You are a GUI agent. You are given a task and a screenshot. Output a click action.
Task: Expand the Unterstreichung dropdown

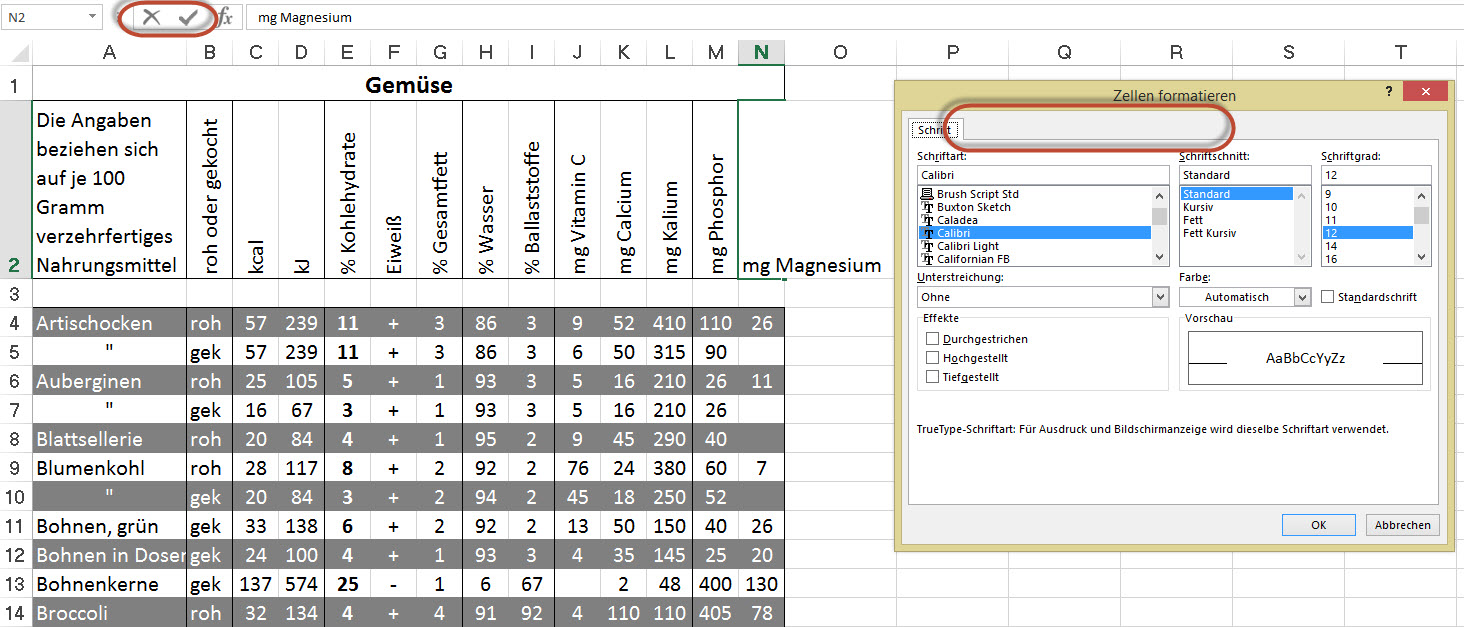coord(1160,297)
